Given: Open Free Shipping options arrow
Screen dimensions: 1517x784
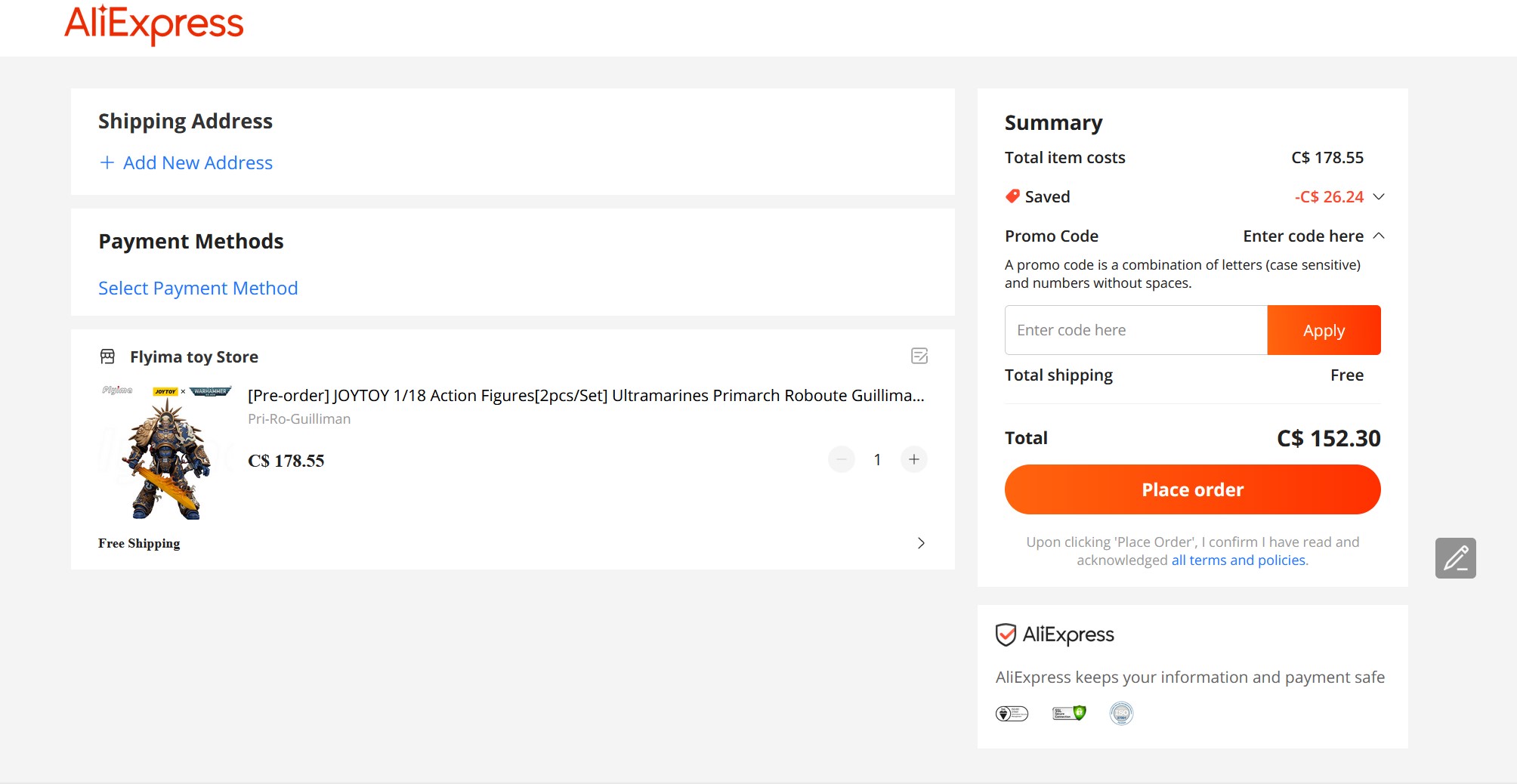Looking at the screenshot, I should tap(921, 543).
